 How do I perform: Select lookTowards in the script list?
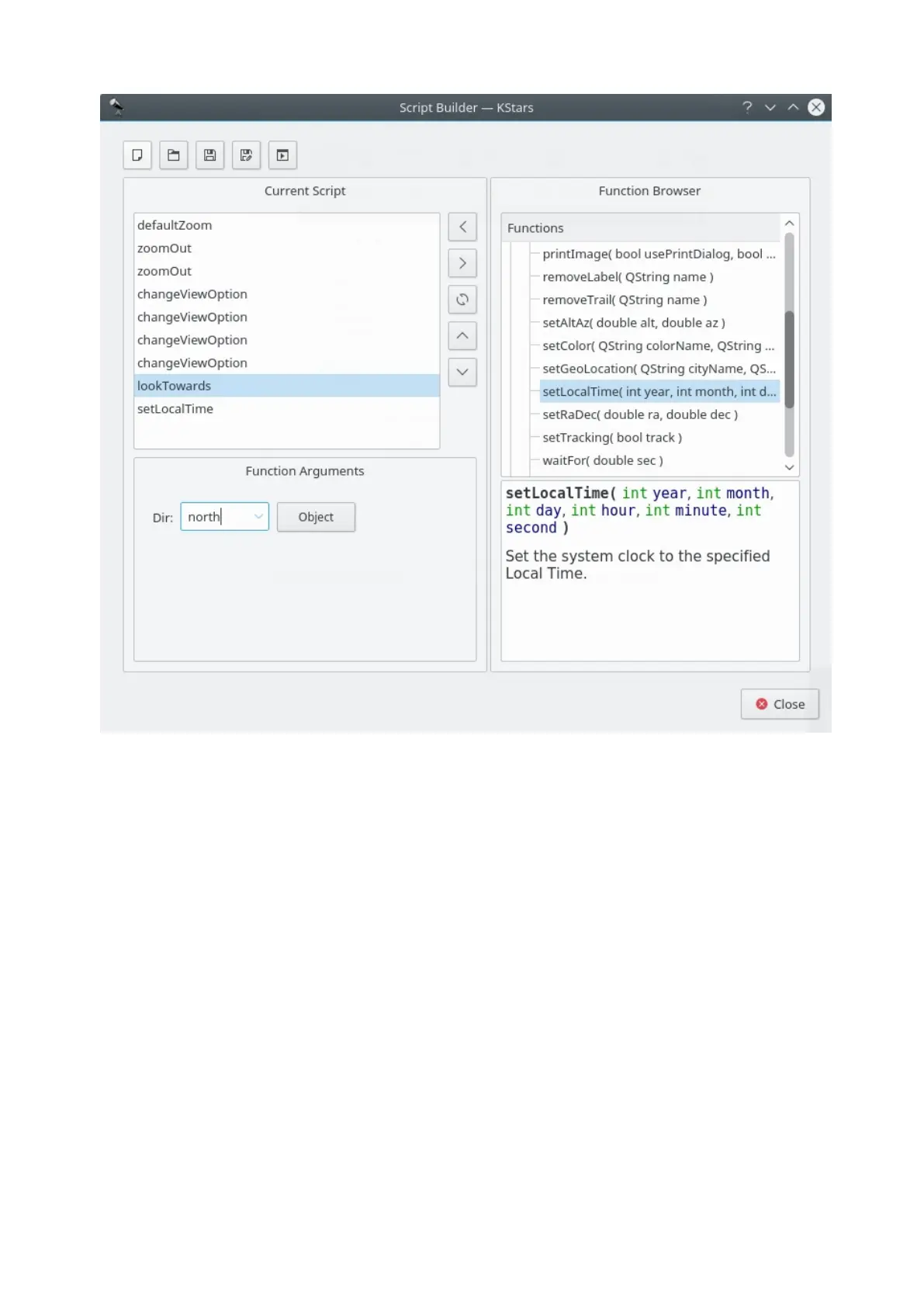point(287,386)
